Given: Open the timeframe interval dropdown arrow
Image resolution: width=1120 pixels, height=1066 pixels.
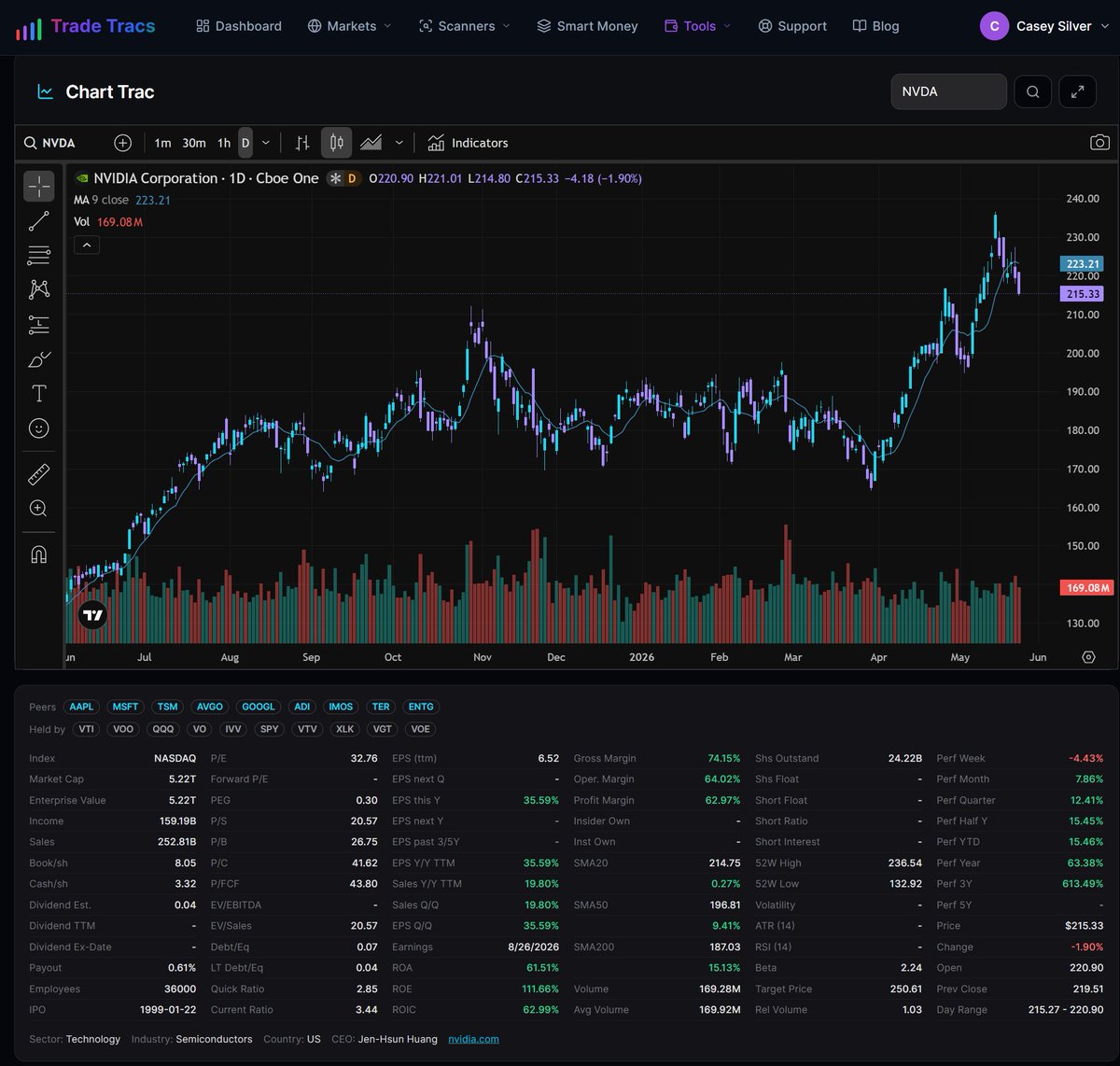Looking at the screenshot, I should (266, 143).
